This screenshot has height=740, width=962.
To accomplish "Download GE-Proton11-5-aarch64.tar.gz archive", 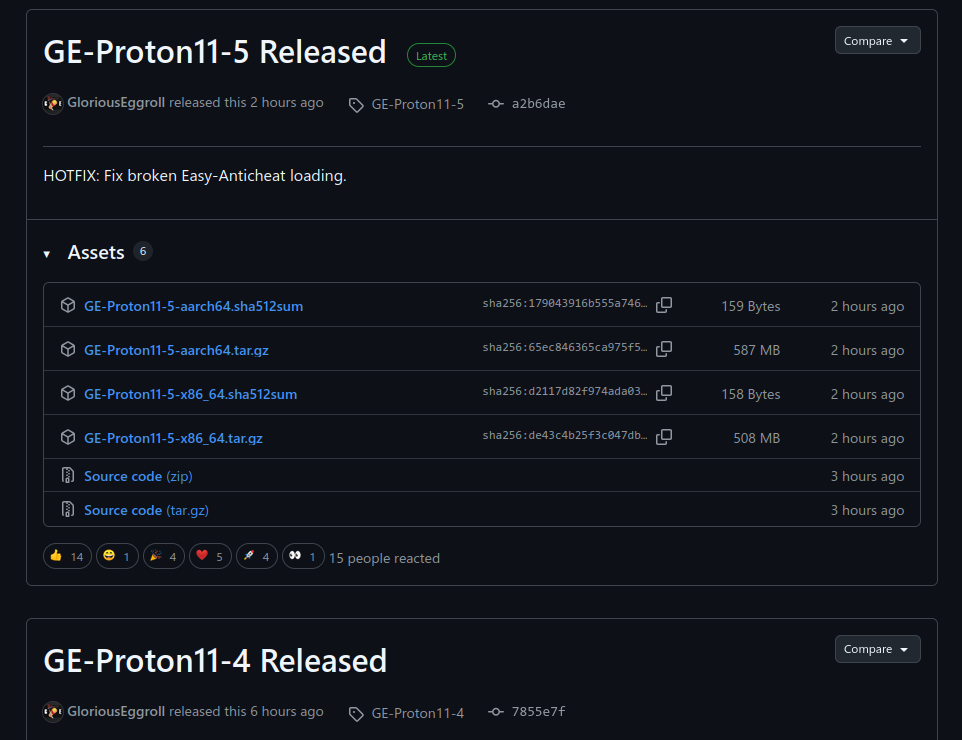I will (176, 350).
